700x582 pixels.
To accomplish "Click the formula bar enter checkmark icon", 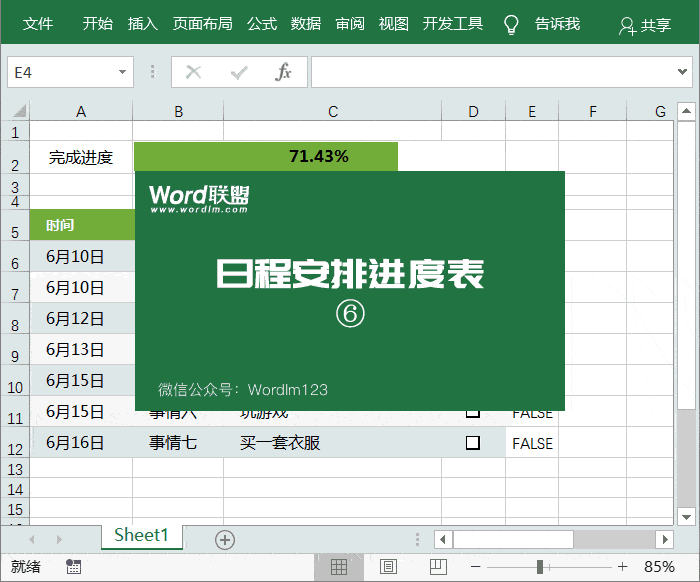I will [239, 72].
